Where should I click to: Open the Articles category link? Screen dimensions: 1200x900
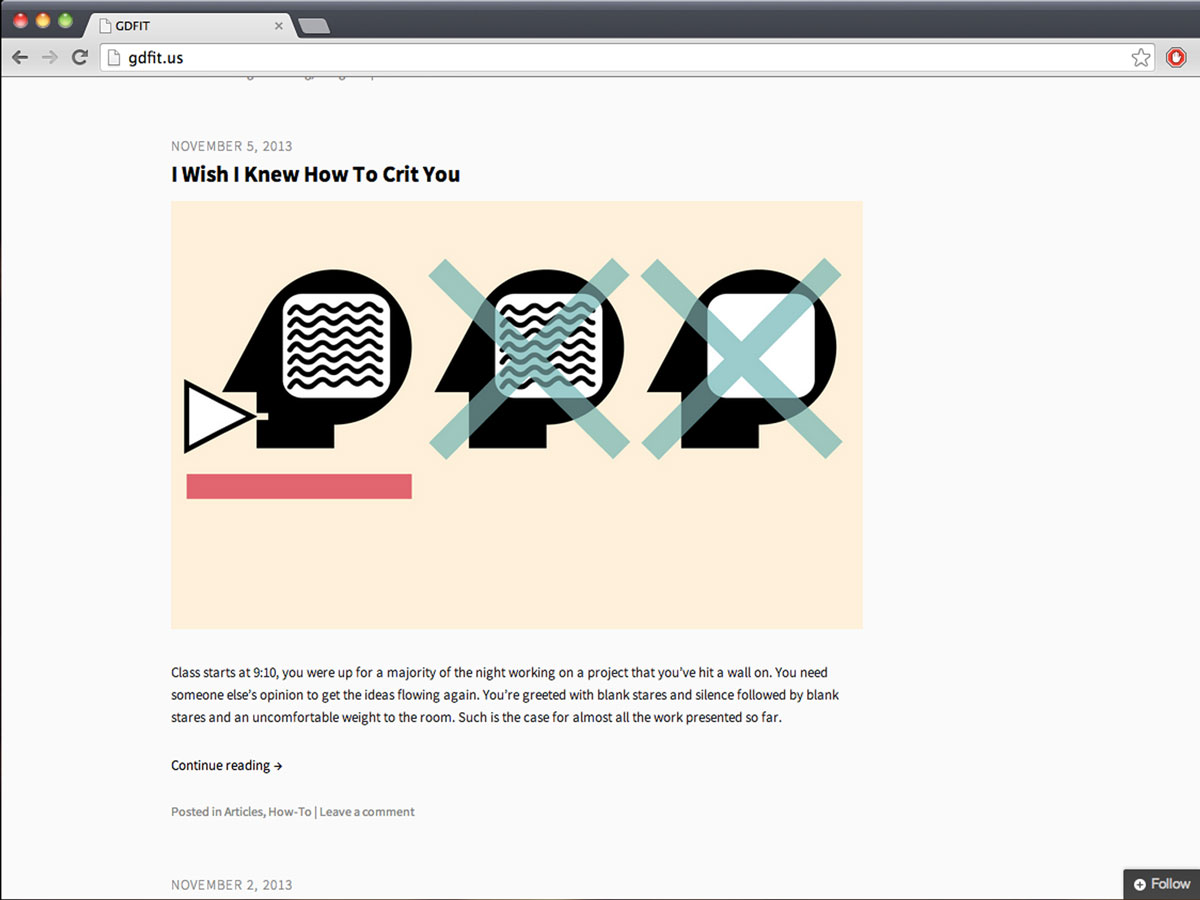click(x=243, y=812)
